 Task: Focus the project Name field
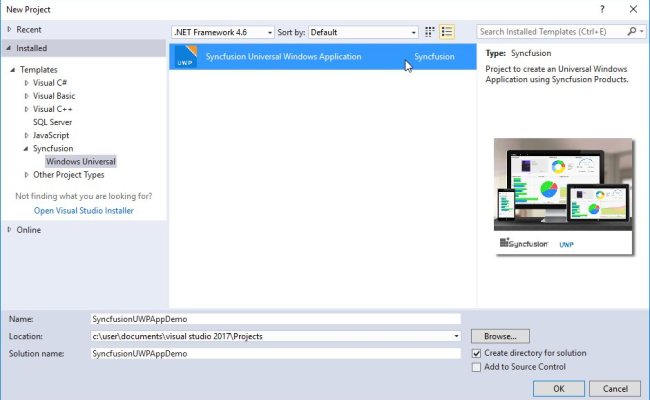tap(275, 319)
